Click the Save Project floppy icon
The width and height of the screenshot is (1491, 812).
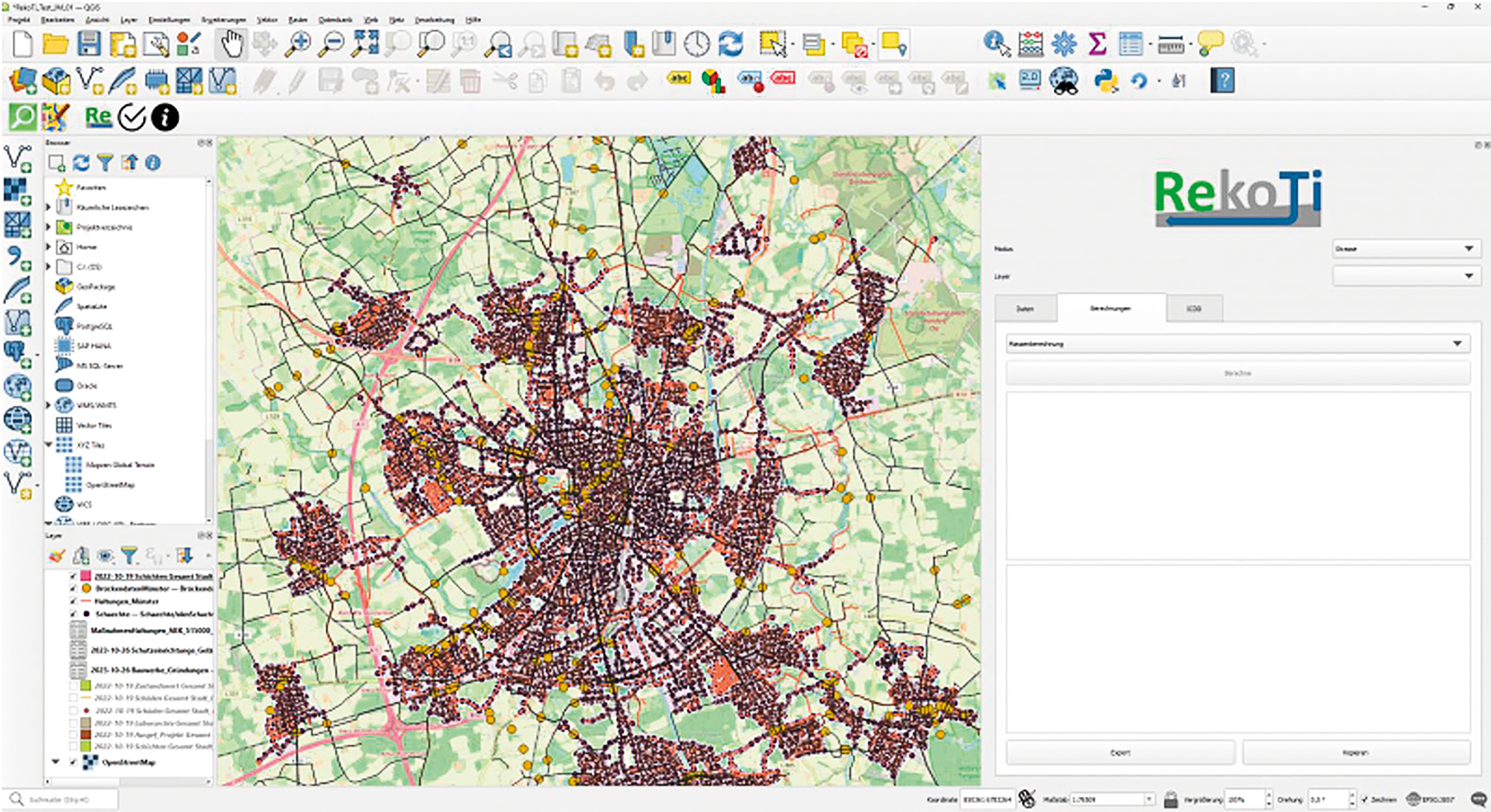(89, 45)
